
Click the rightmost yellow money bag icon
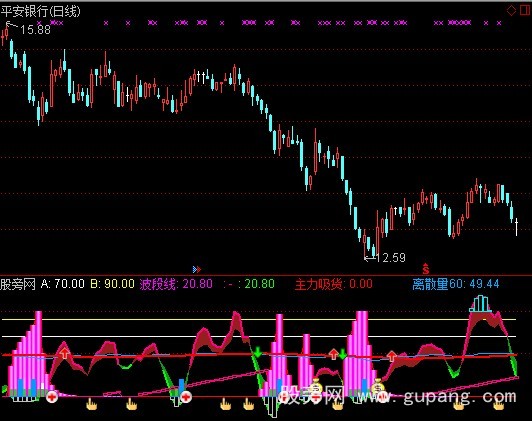(x=377, y=386)
